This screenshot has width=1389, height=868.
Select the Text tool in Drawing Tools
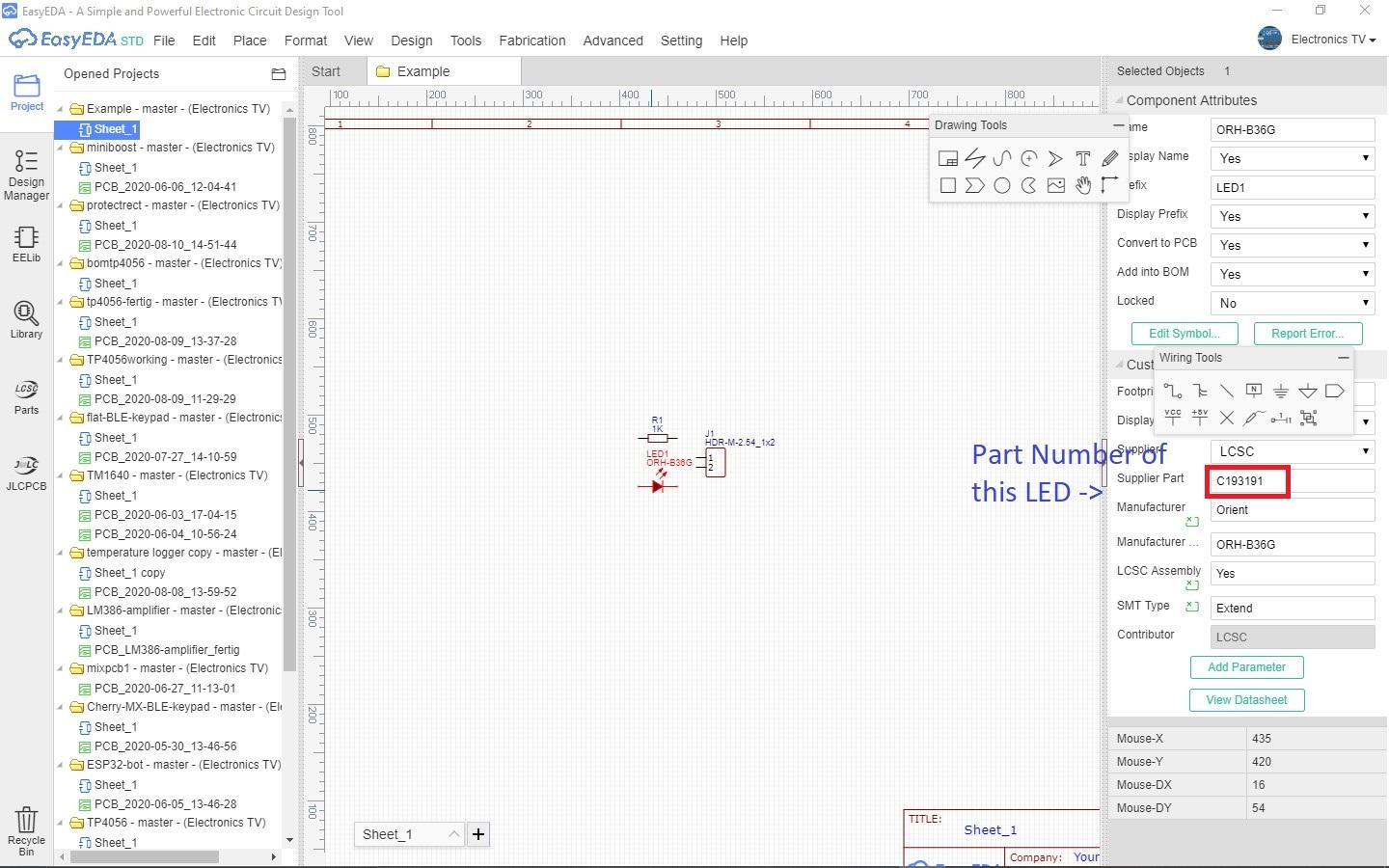(1083, 158)
